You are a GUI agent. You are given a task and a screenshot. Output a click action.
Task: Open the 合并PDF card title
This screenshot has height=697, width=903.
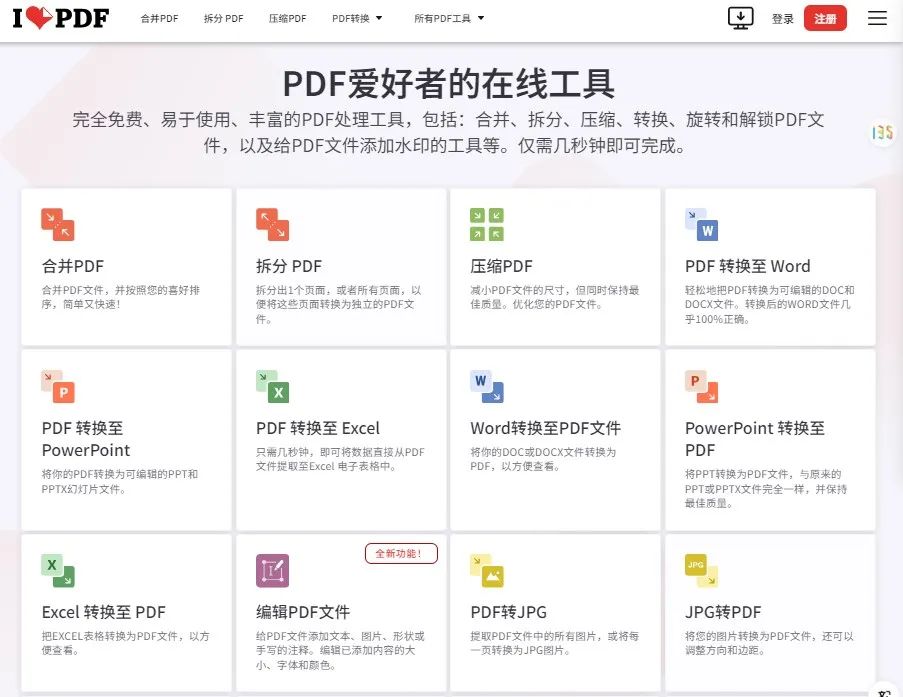pos(73,266)
